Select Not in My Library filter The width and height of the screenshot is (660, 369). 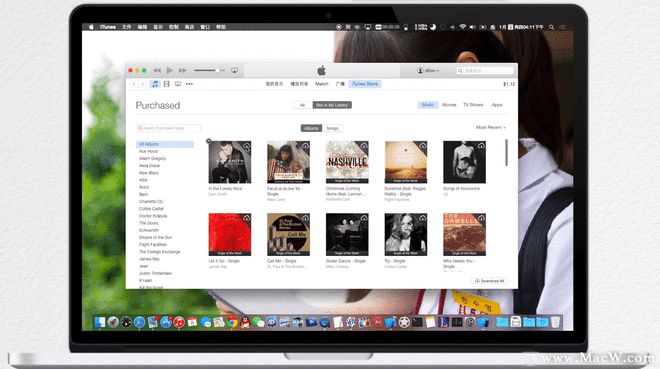pyautogui.click(x=332, y=105)
